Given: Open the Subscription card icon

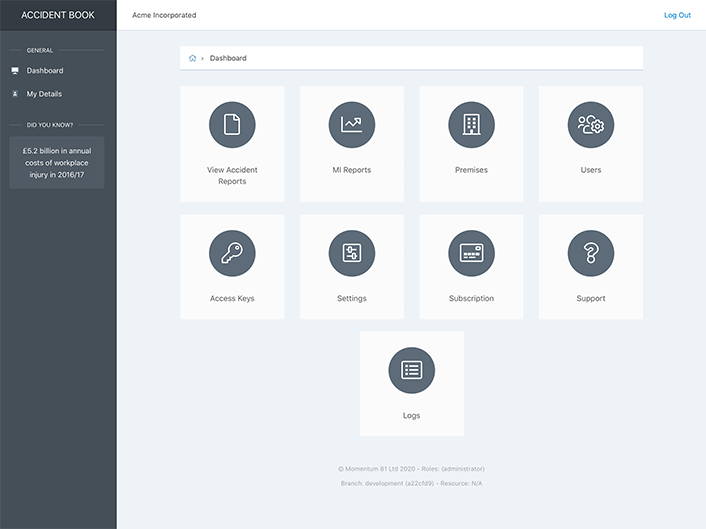Looking at the screenshot, I should (471, 254).
